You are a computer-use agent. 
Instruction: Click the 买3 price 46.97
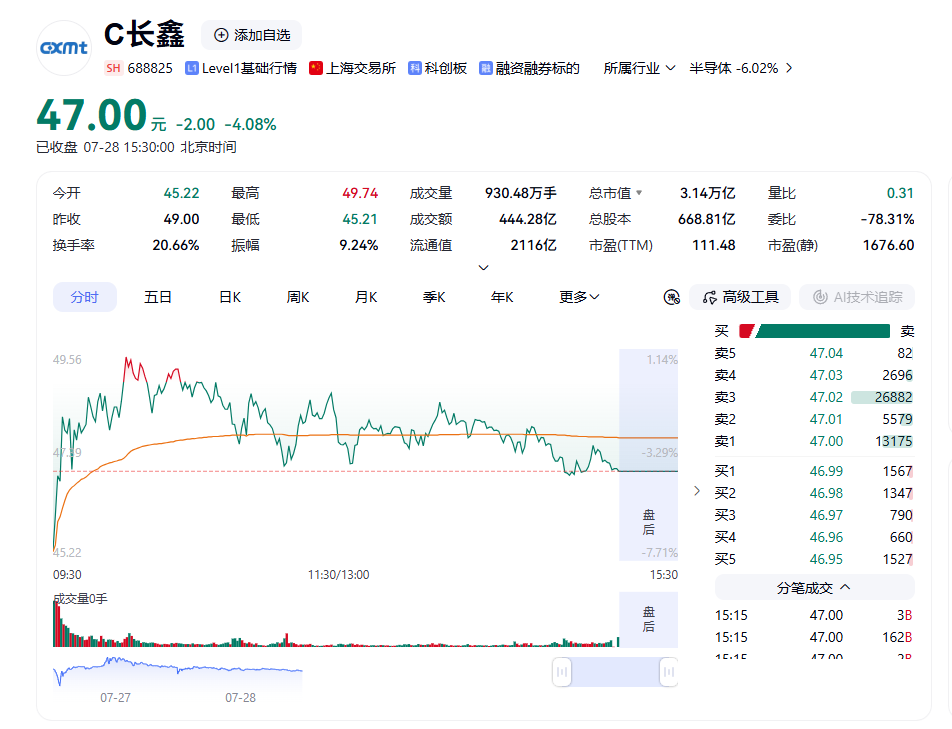pyautogui.click(x=826, y=515)
